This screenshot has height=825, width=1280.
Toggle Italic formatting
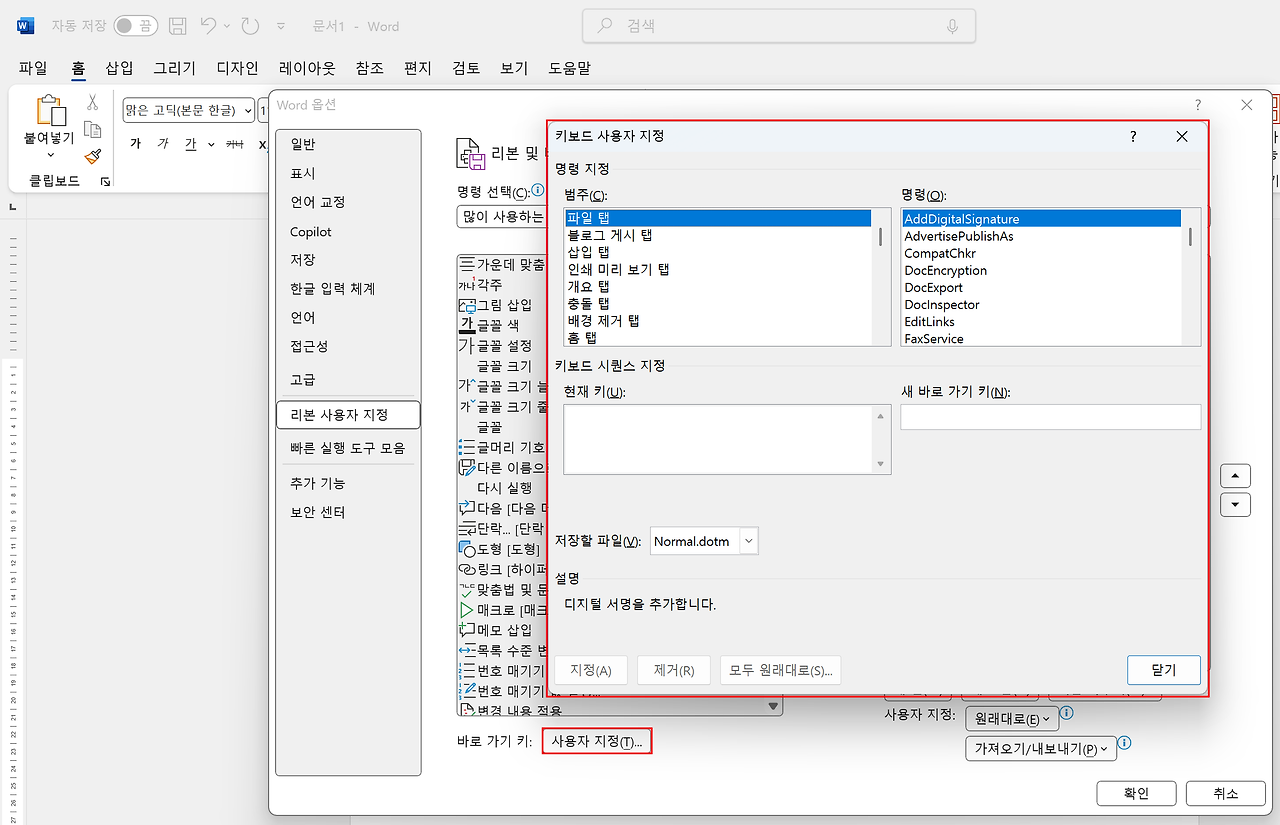(163, 144)
